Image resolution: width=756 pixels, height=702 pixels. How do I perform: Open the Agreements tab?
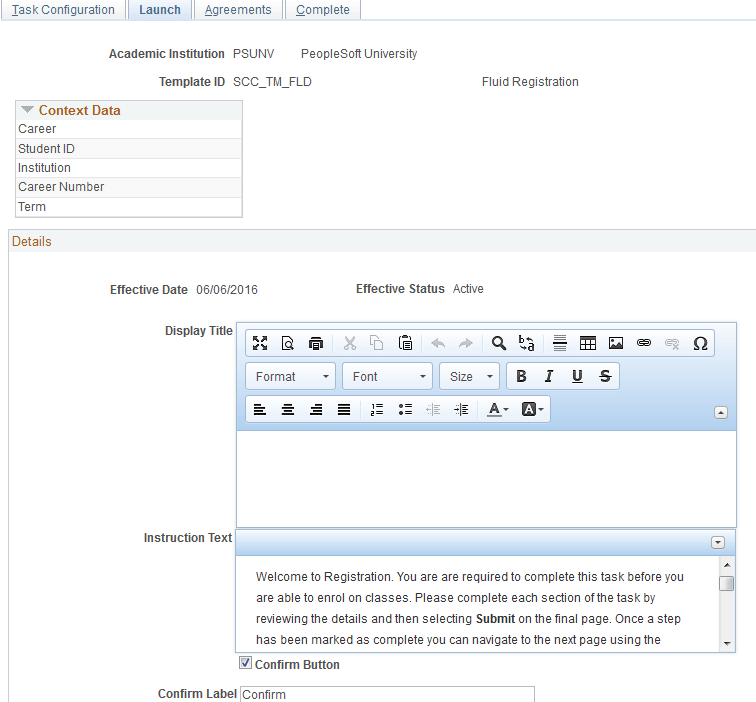(x=238, y=10)
